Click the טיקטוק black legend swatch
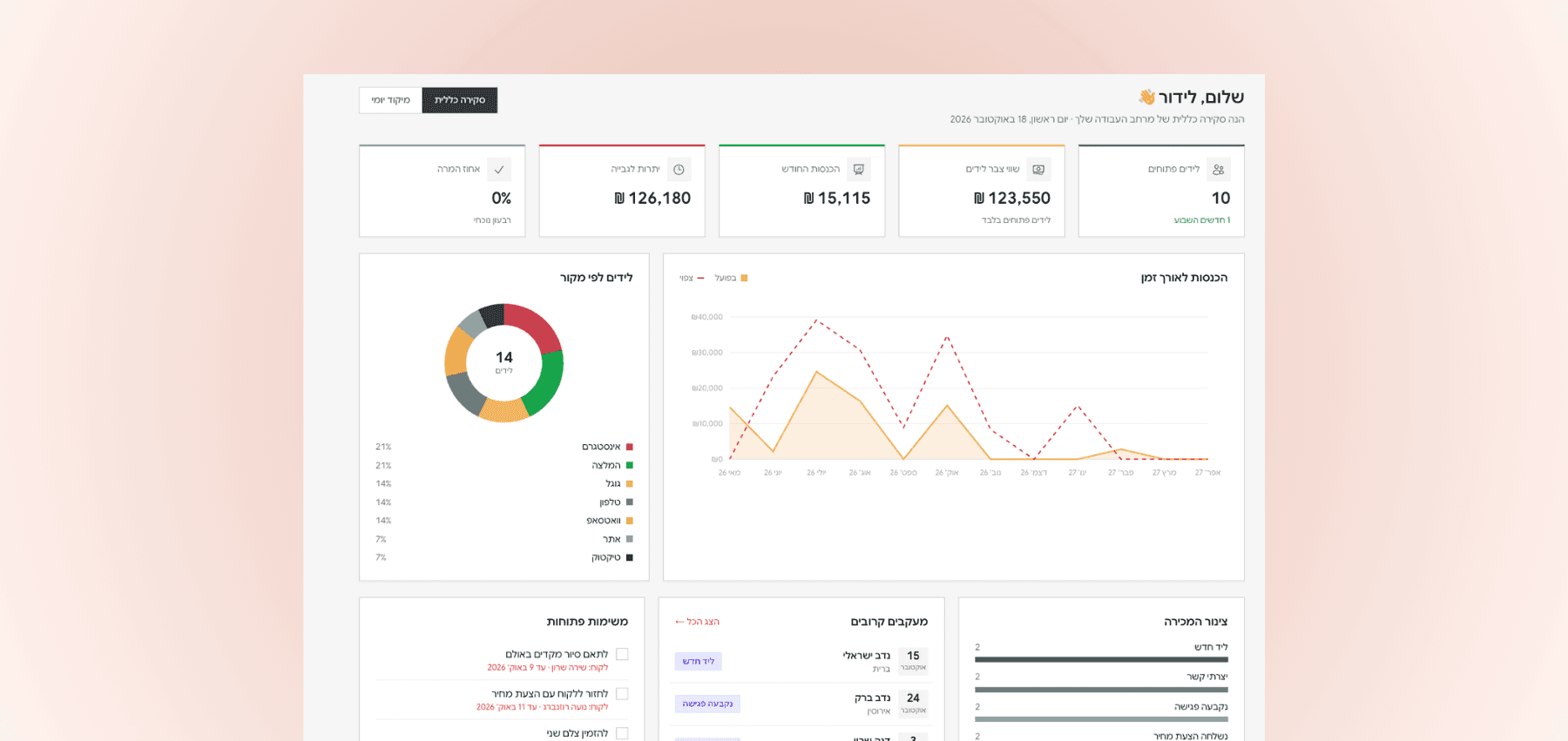This screenshot has width=1568, height=741. 630,557
